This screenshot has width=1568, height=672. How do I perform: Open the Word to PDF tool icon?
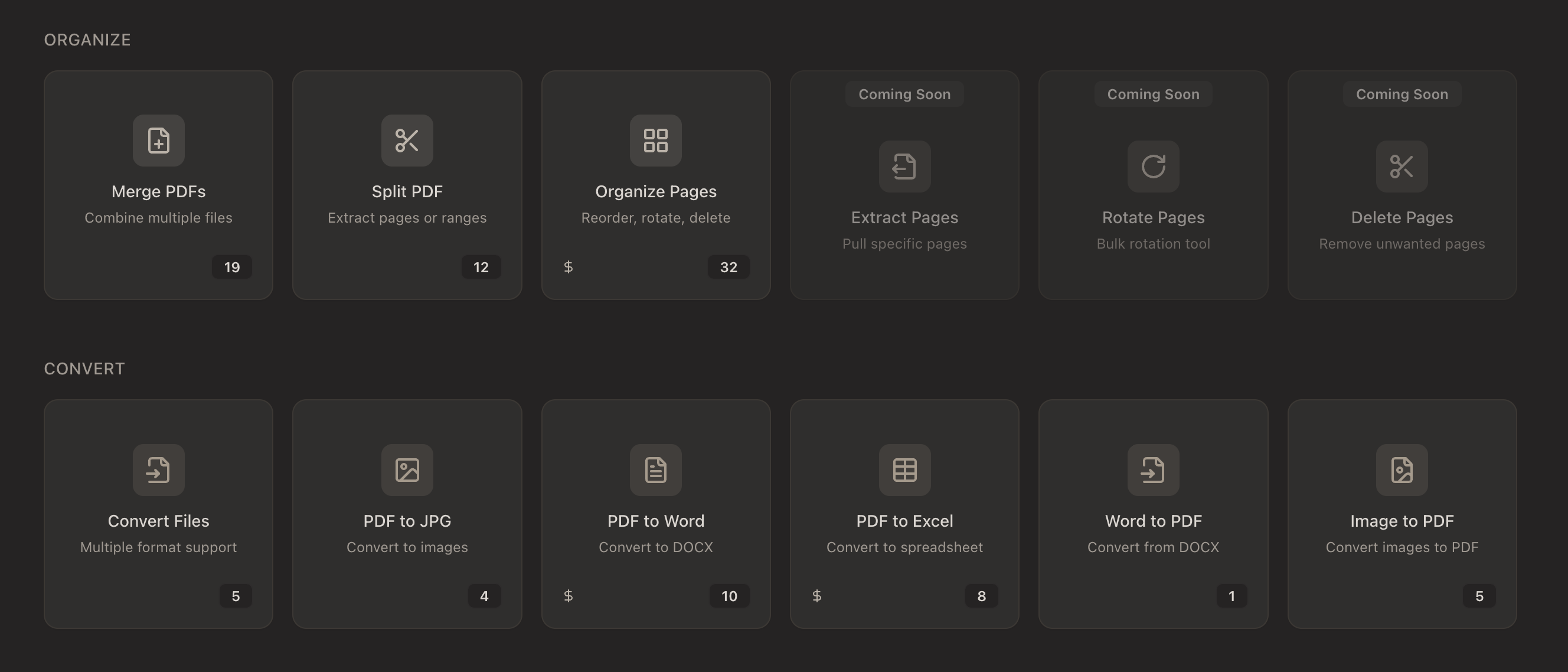(x=1153, y=470)
